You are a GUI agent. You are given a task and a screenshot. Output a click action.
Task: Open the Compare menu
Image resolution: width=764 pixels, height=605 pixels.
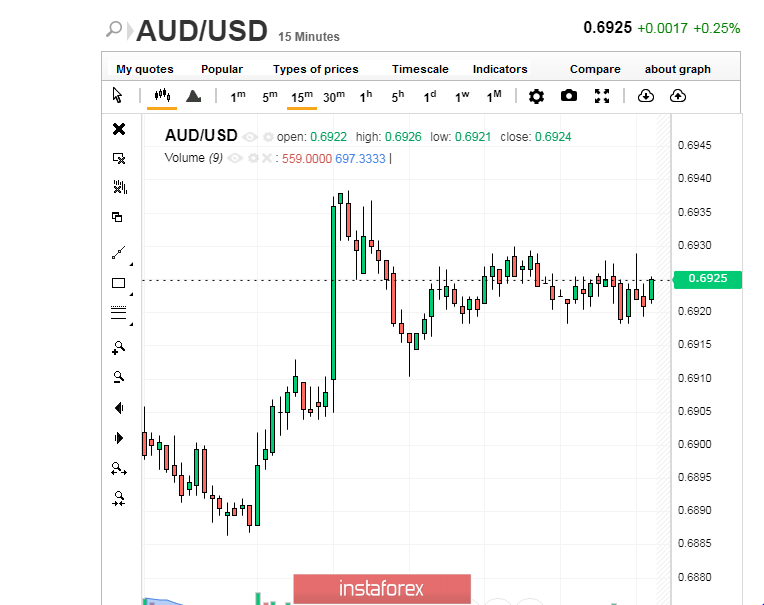pos(595,69)
